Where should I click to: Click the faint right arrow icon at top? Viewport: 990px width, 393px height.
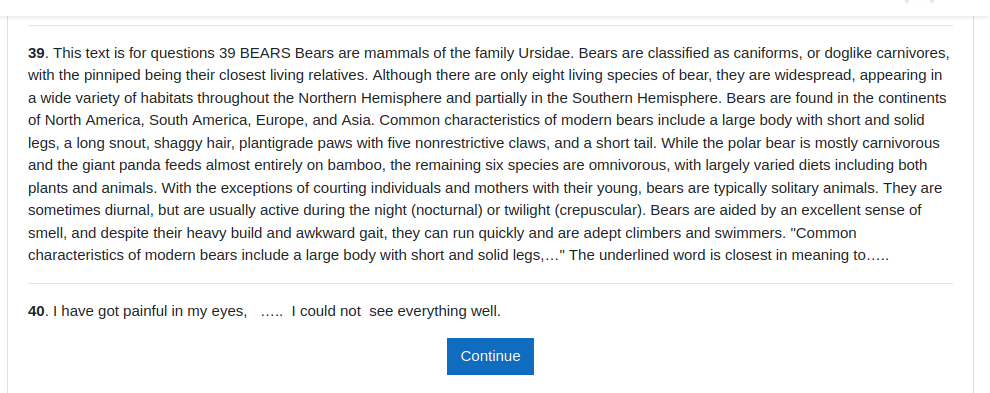coord(933,3)
